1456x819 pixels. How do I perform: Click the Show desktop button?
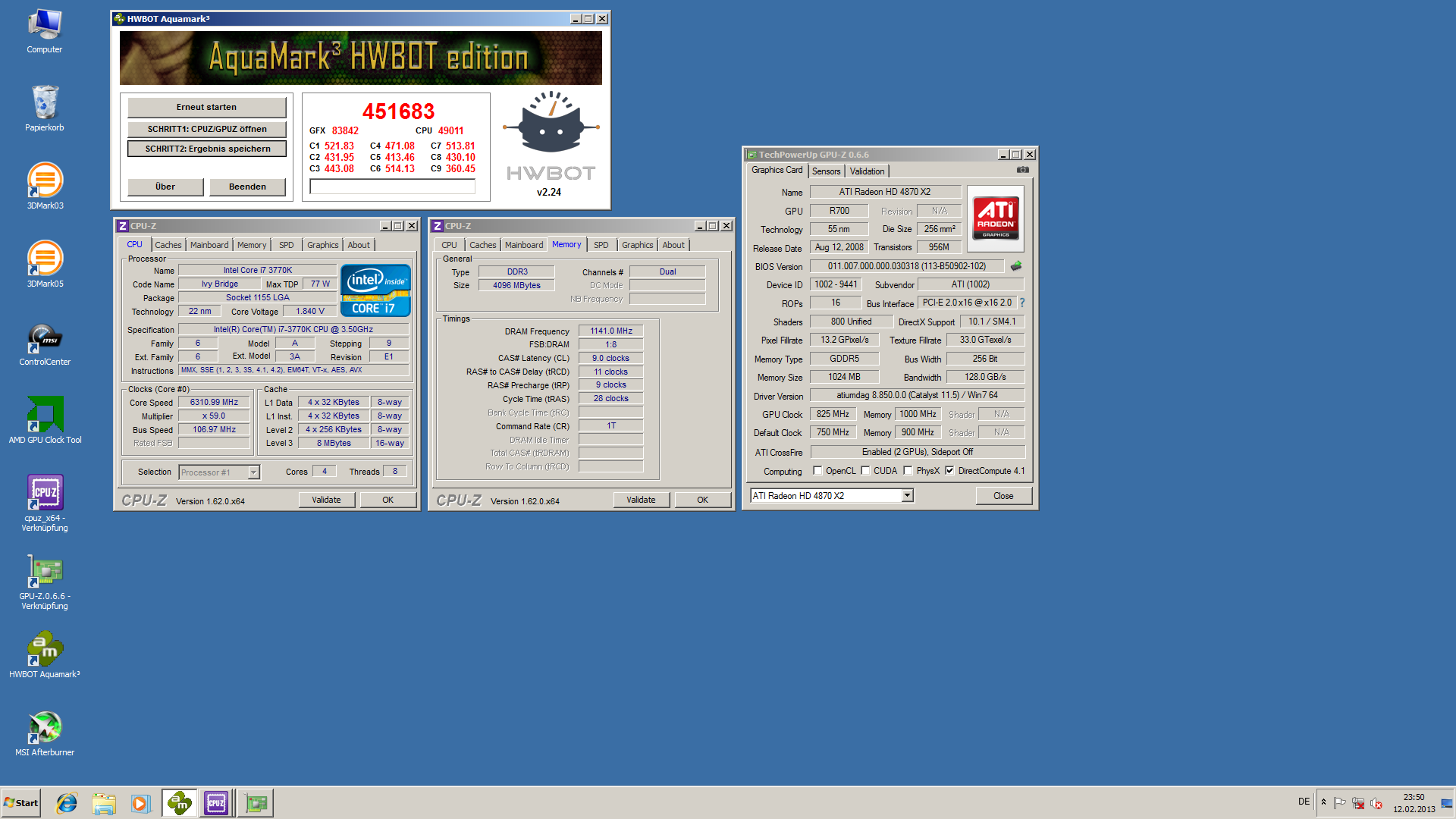(x=1448, y=803)
